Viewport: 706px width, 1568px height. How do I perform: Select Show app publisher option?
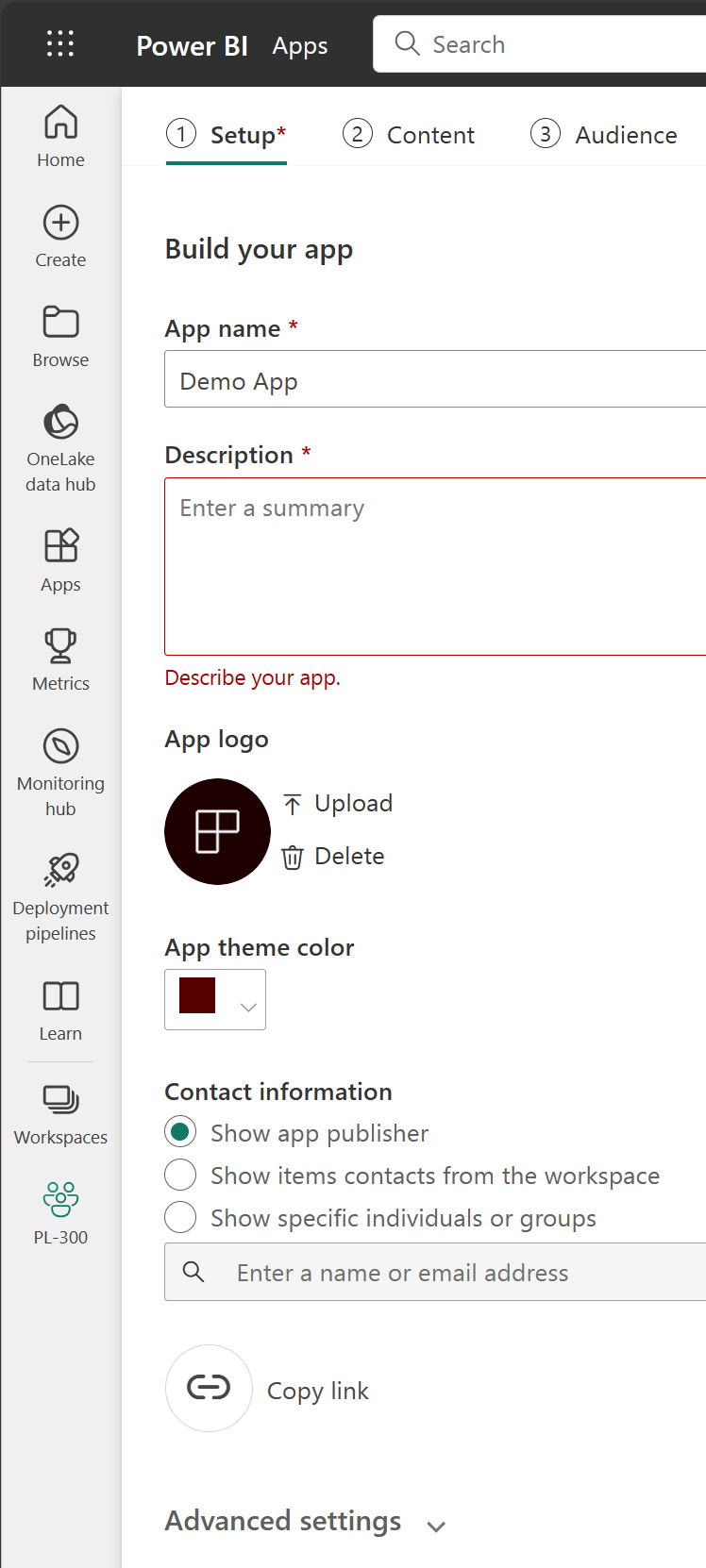coord(180,1132)
